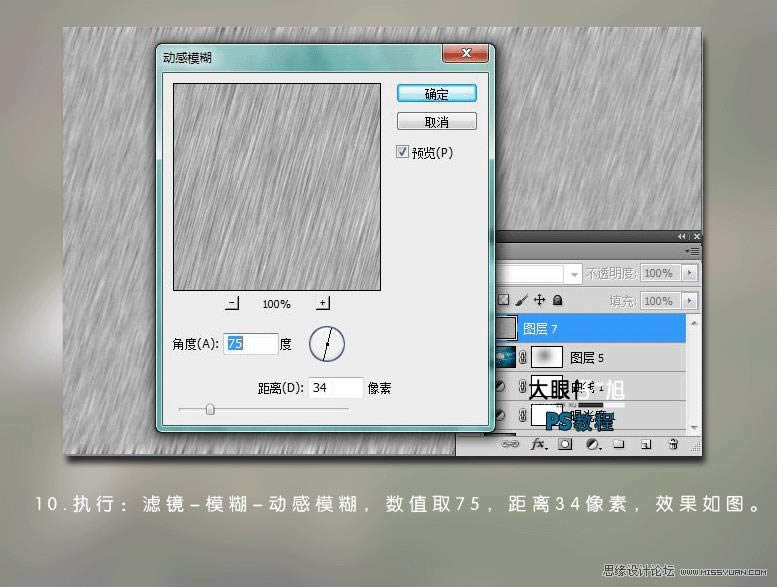Toggle lock transparent pixels checker icon
The height and width of the screenshot is (587, 777).
tap(504, 300)
